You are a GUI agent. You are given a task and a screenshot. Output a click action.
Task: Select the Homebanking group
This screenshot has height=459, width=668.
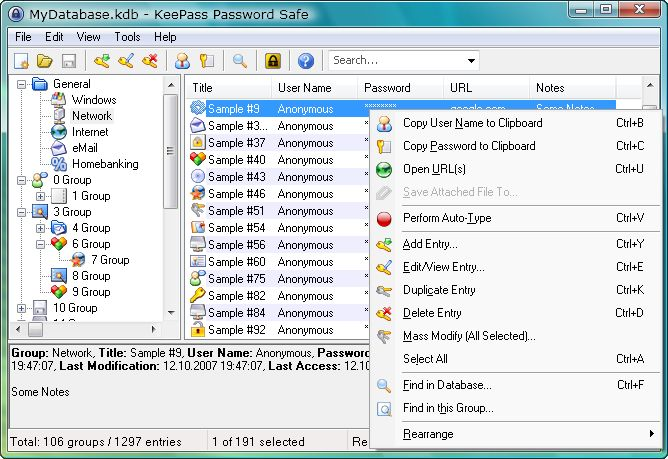pos(105,164)
